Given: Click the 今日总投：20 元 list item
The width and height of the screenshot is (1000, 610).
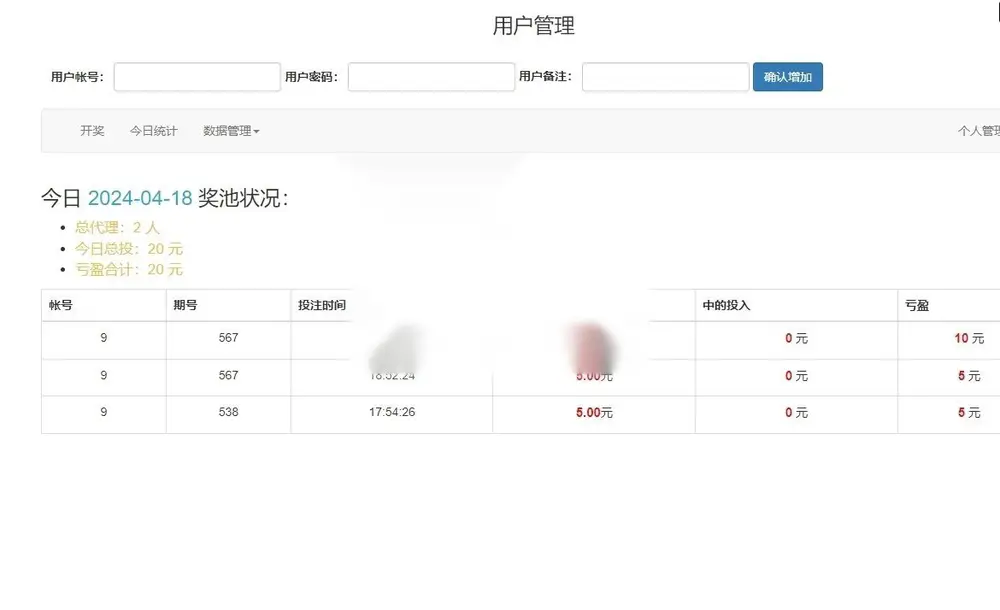Looking at the screenshot, I should [x=129, y=248].
